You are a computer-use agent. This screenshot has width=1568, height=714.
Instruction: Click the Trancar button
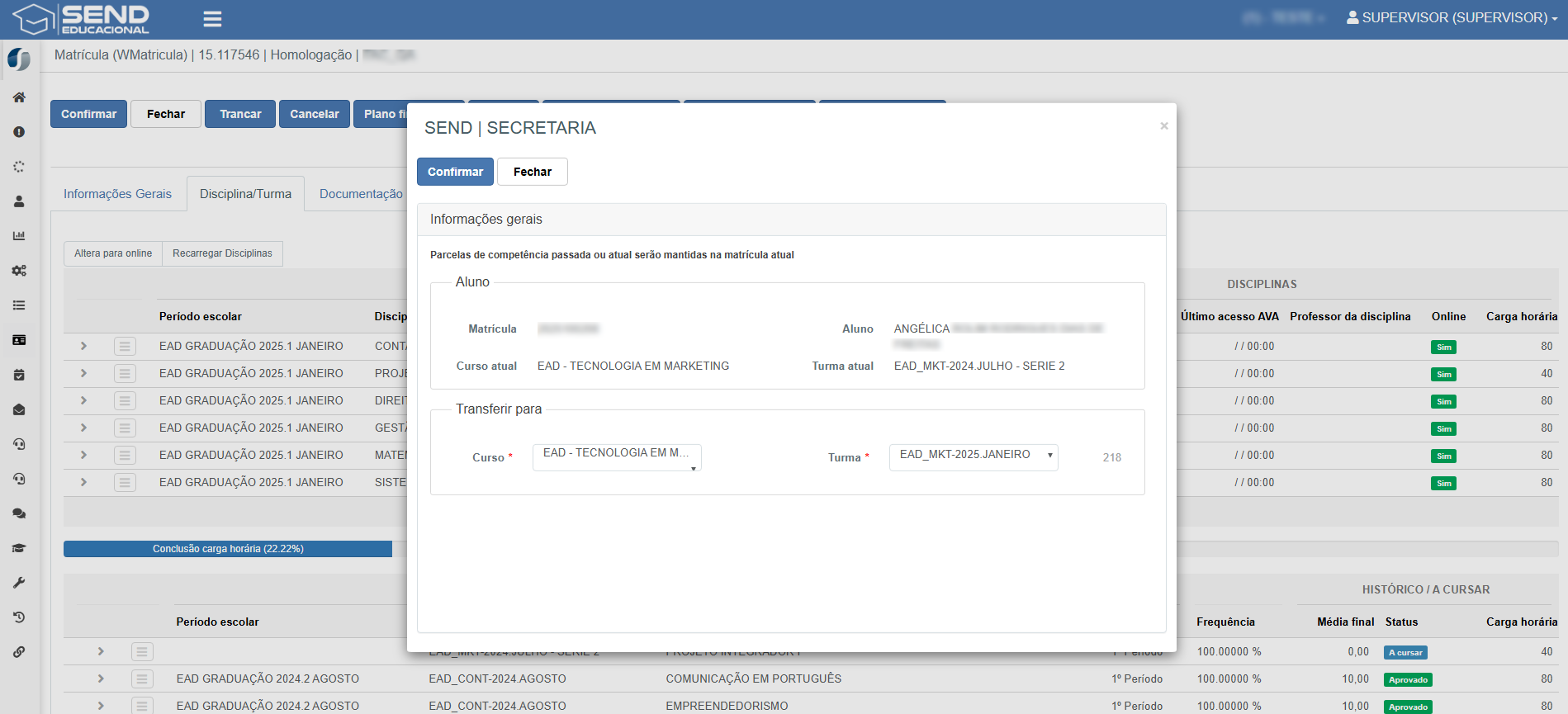(x=240, y=114)
